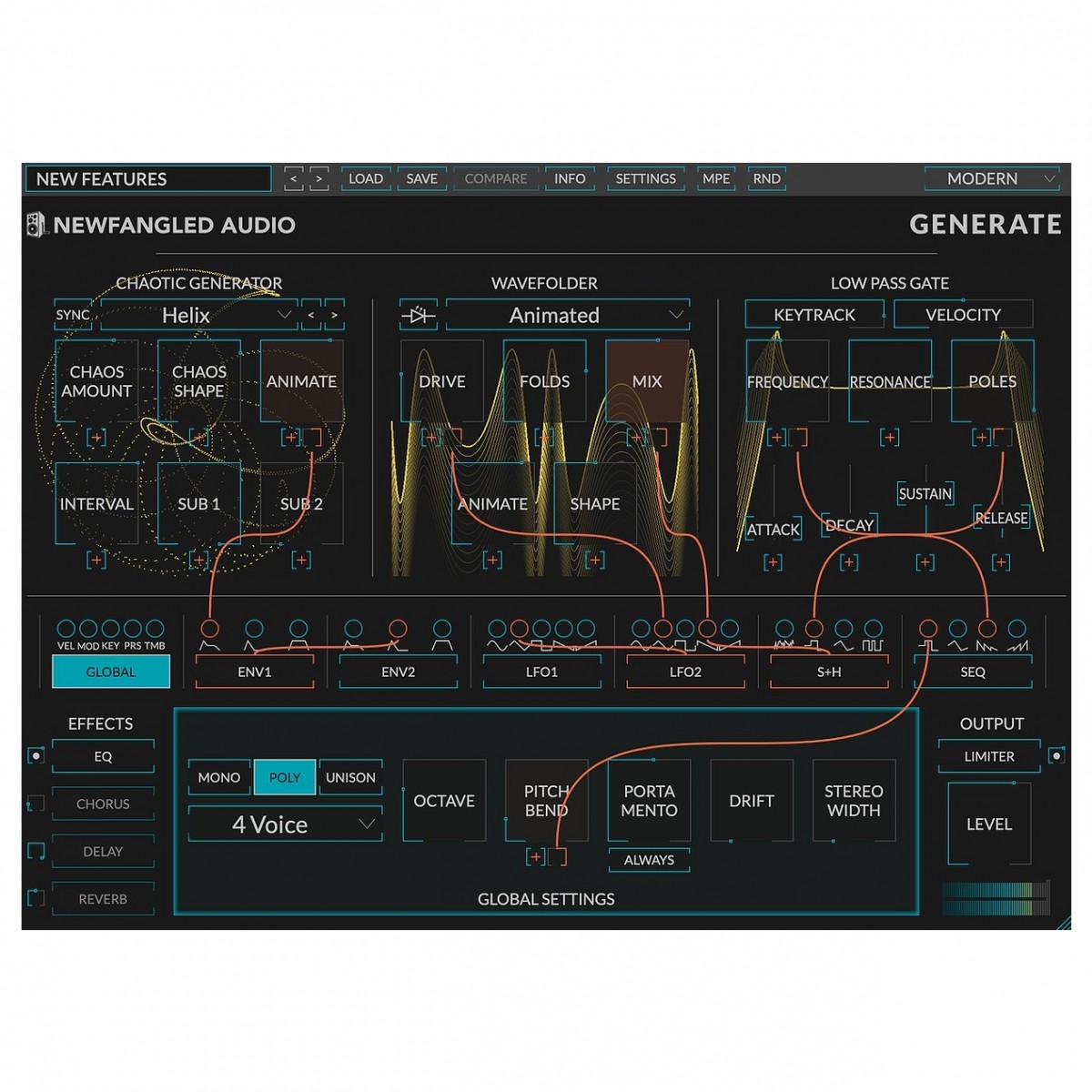Enable the Chorus effect power toggle
The width and height of the screenshot is (1092, 1092).
pos(35,804)
